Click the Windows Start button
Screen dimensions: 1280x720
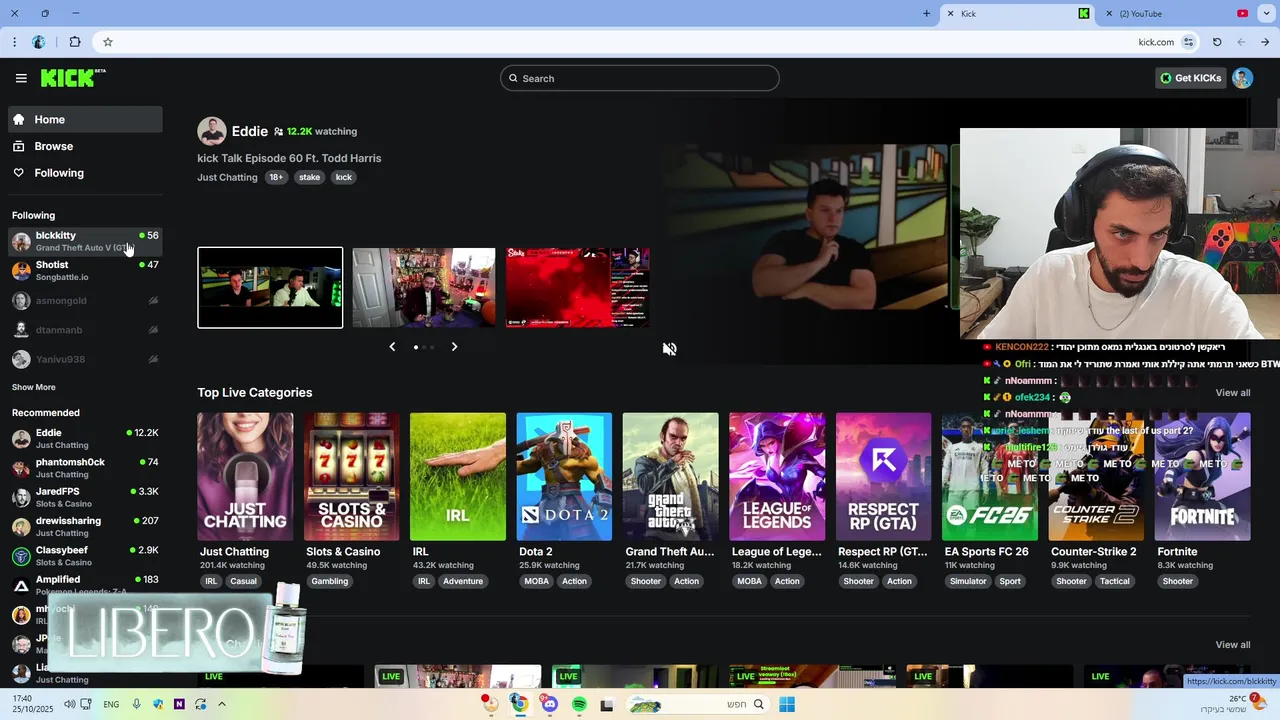[x=787, y=705]
